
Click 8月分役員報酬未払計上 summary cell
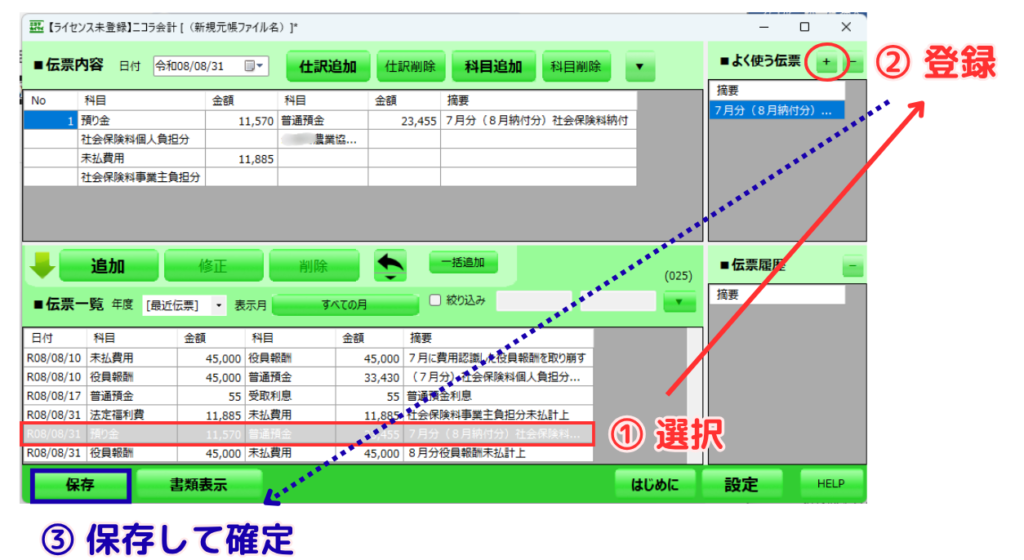(x=498, y=453)
